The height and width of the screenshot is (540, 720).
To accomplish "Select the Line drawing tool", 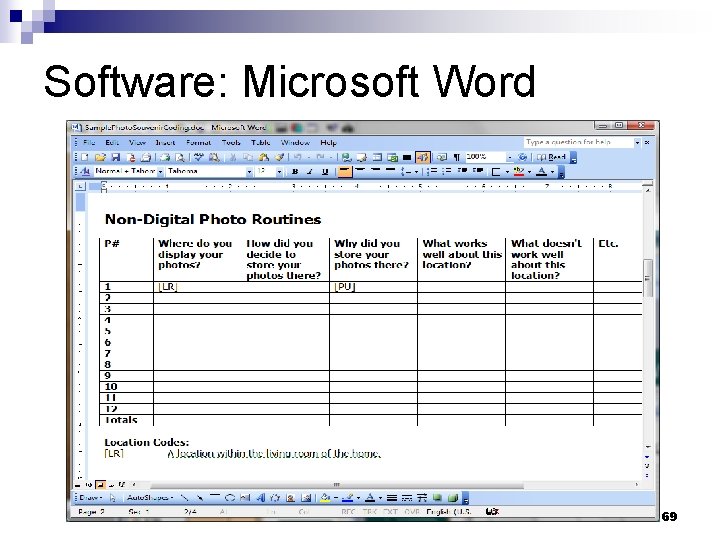I will 185,498.
